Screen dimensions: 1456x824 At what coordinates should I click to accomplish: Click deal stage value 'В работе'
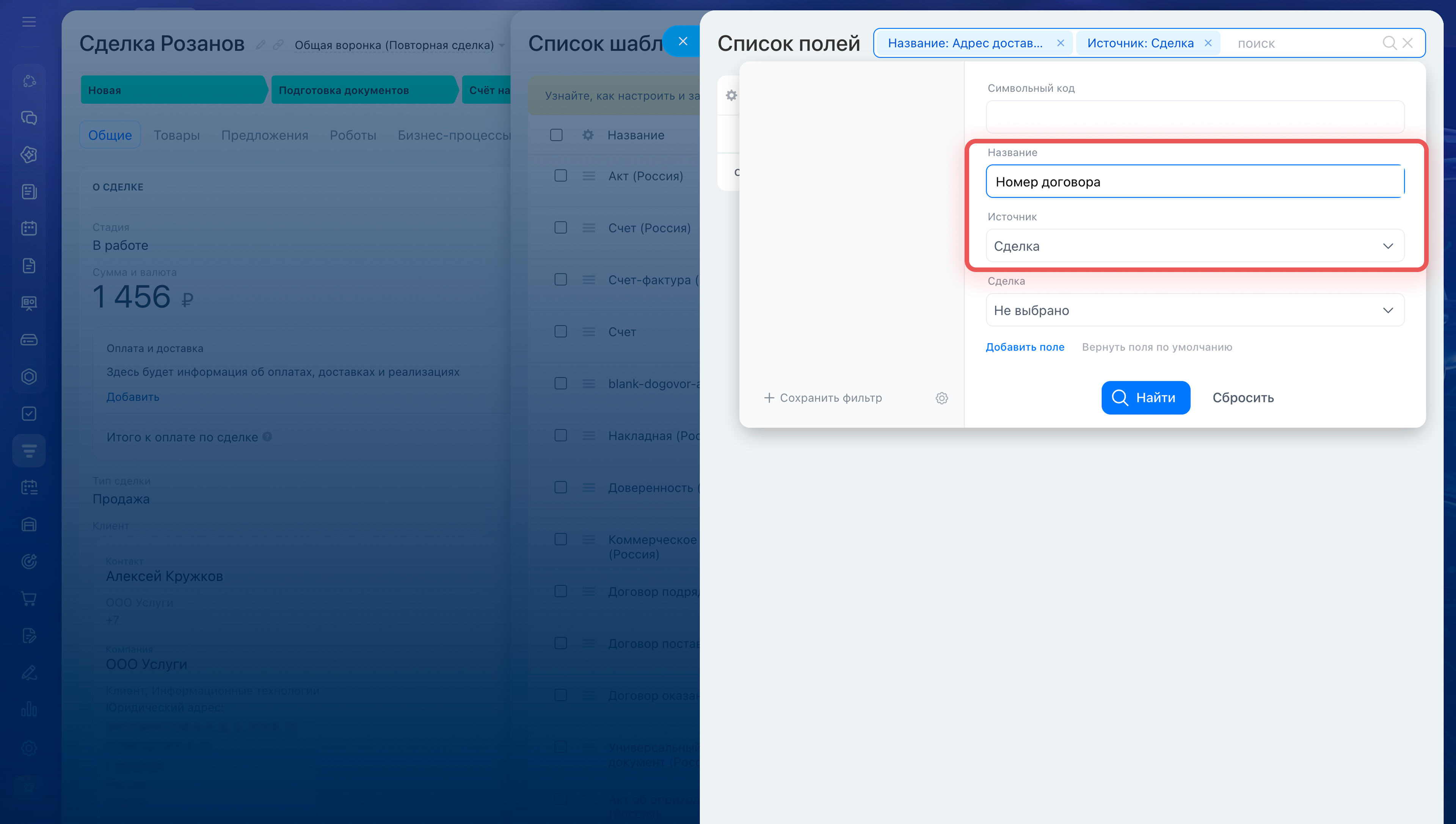(x=121, y=245)
